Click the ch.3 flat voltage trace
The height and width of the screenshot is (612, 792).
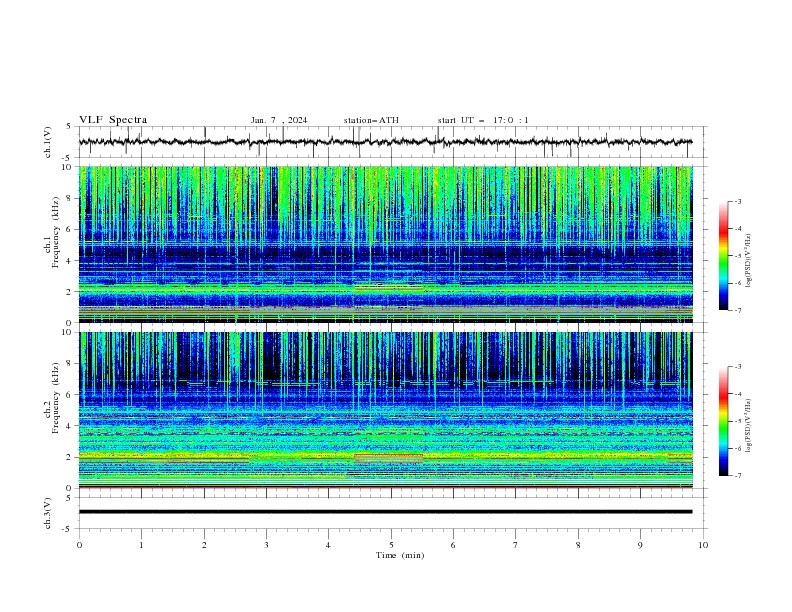click(x=385, y=512)
